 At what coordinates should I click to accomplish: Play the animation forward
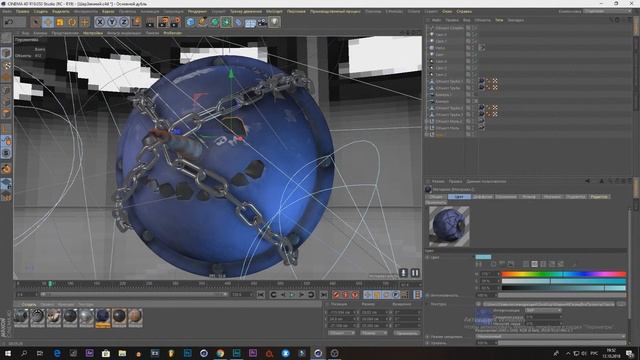[x=292, y=295]
